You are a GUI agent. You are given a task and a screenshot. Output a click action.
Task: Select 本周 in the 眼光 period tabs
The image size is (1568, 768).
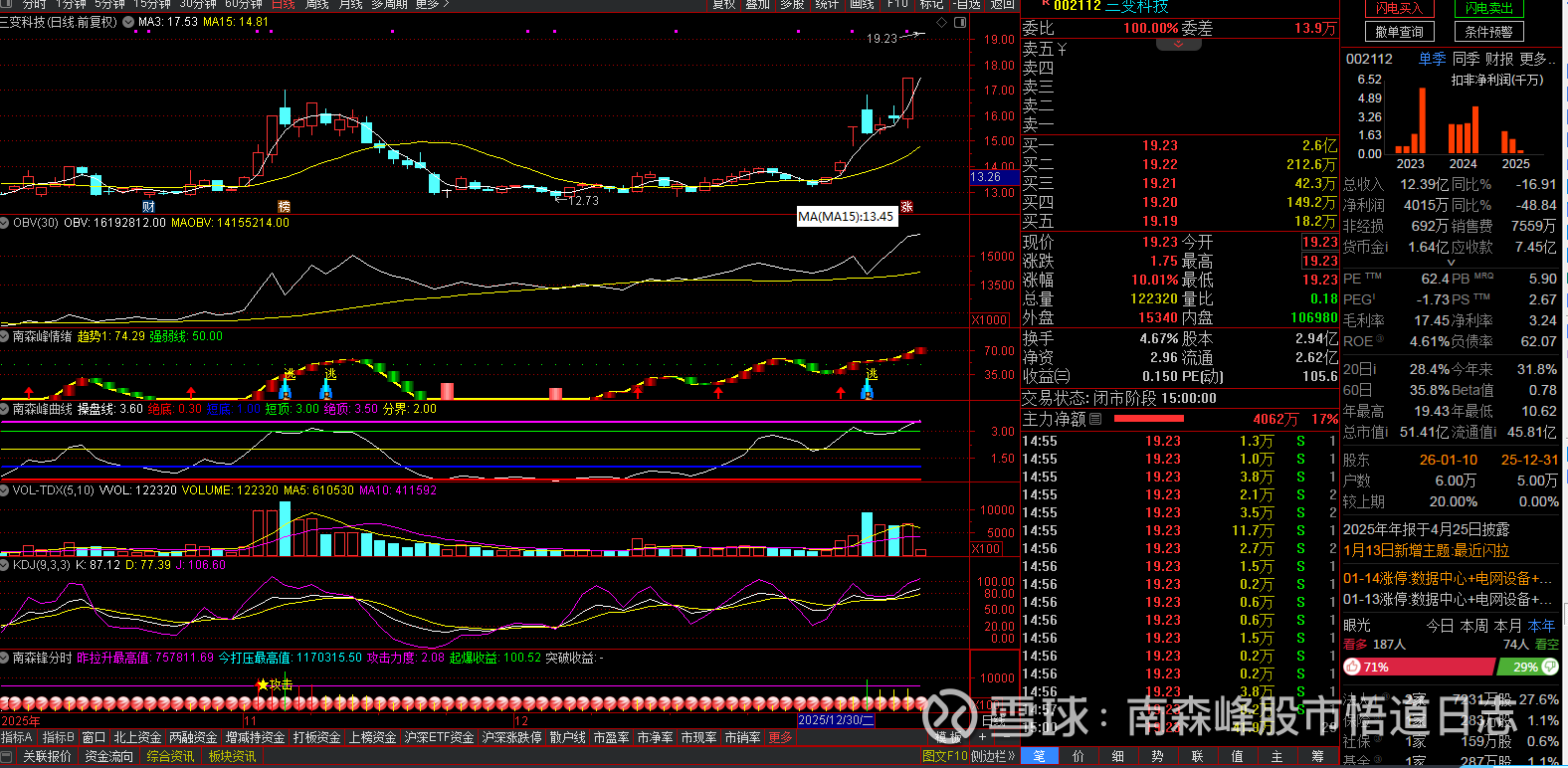(1473, 626)
